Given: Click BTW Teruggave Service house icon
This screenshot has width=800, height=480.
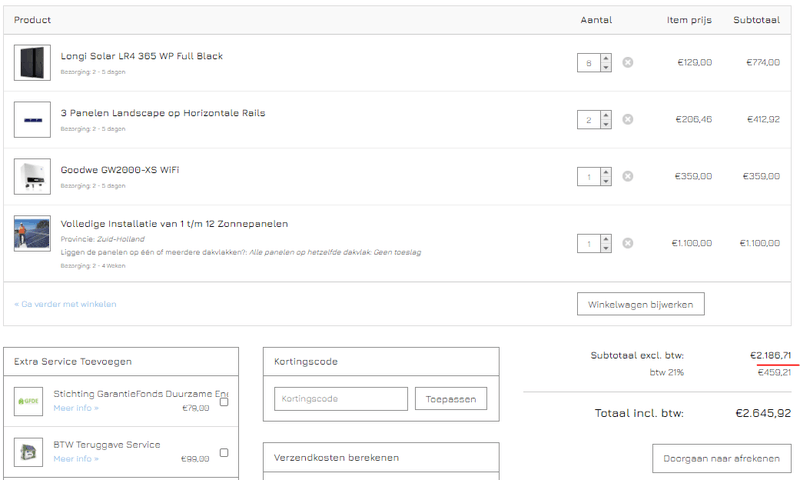Looking at the screenshot, I should click(29, 452).
